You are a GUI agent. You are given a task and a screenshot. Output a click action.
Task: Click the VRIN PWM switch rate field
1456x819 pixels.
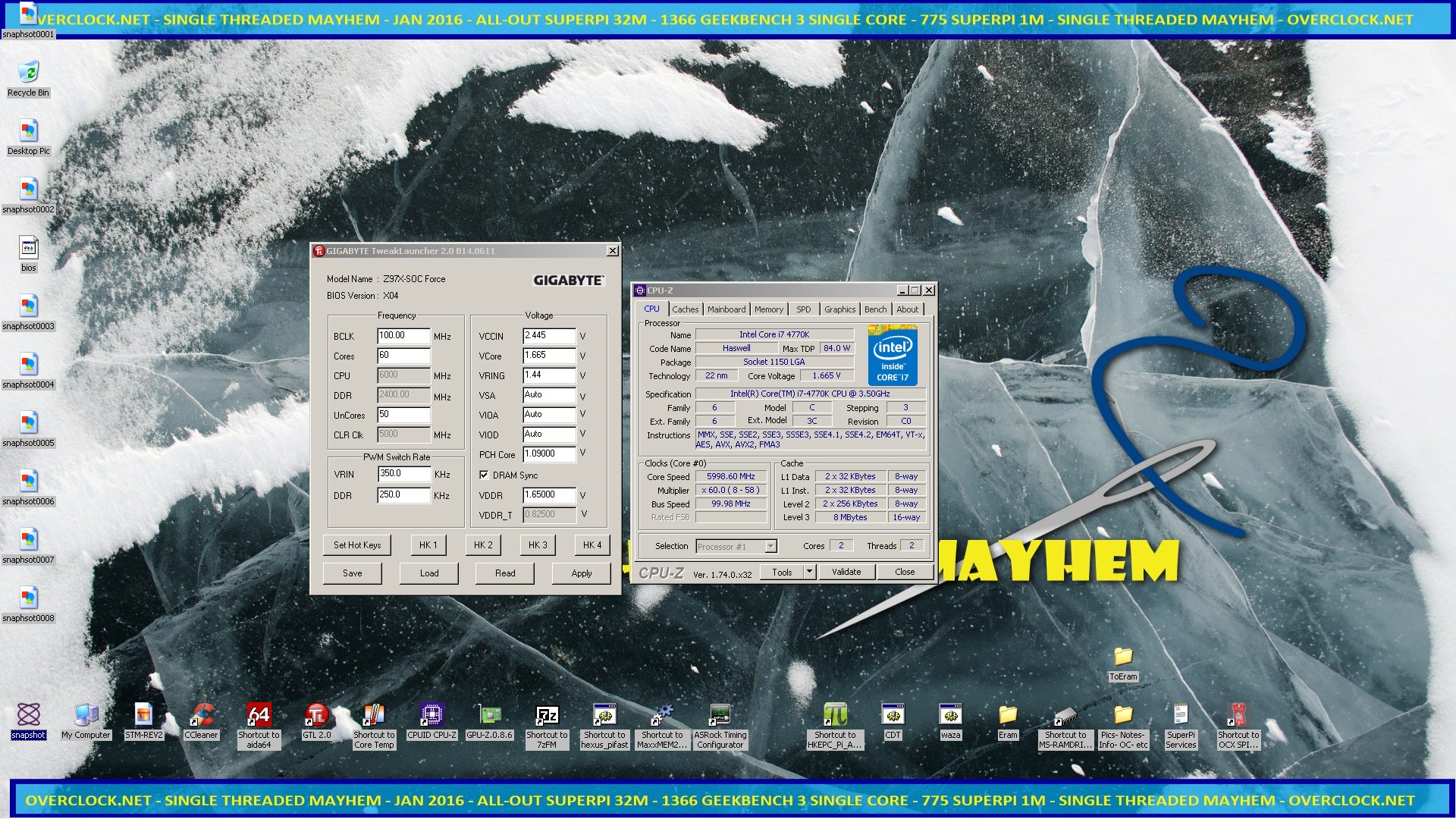coord(405,473)
